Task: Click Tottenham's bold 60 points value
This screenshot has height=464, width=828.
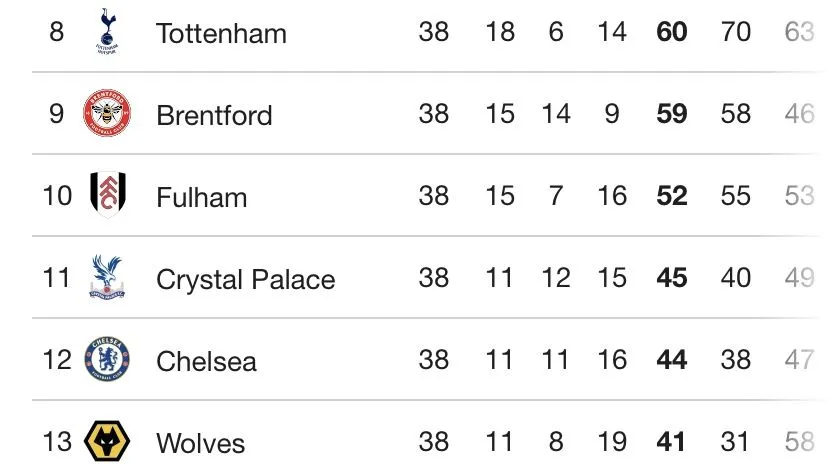Action: [x=672, y=32]
